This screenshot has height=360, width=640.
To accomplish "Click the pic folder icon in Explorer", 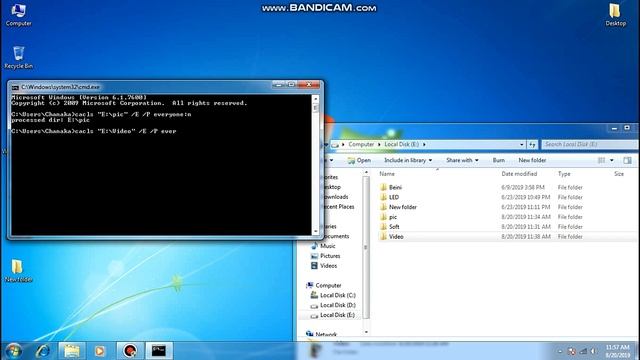I will click(383, 217).
